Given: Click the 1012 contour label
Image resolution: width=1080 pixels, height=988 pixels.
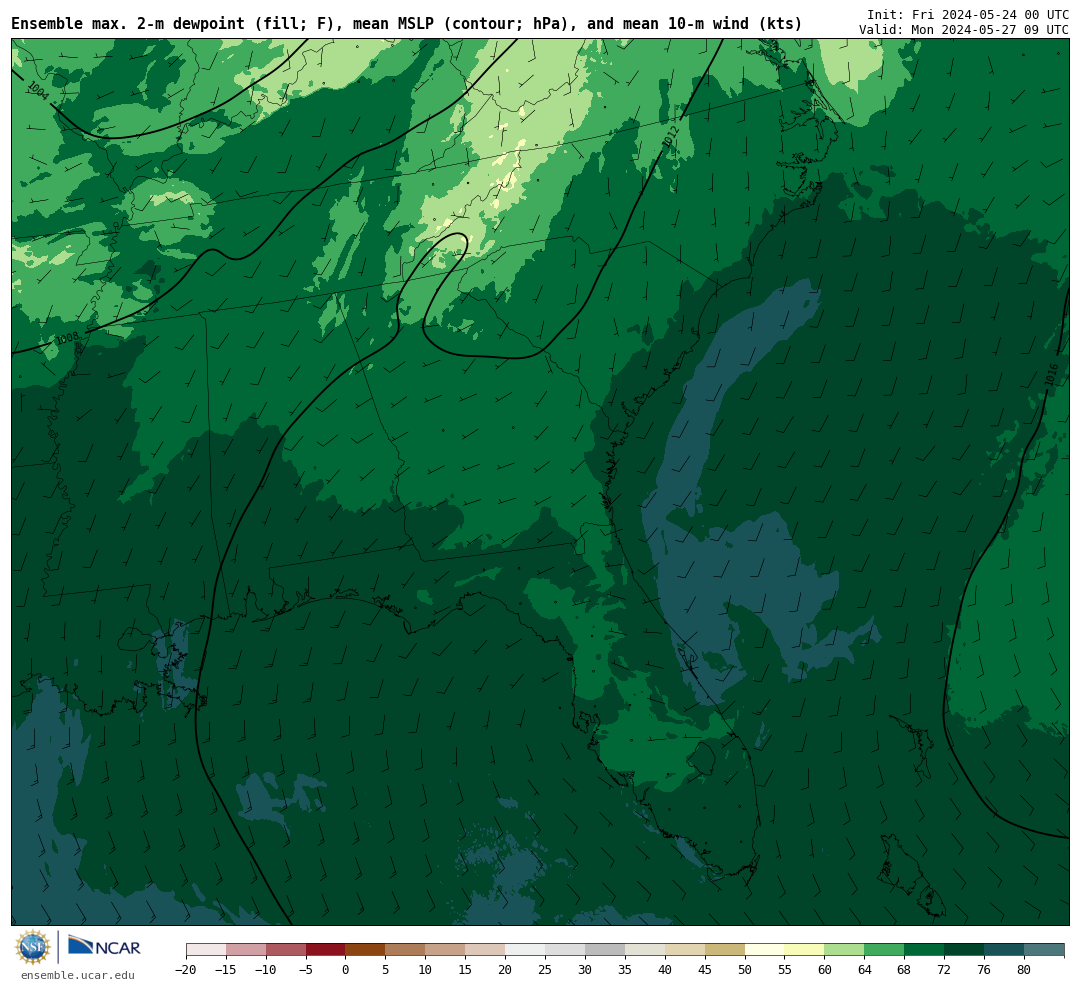Looking at the screenshot, I should tap(670, 136).
